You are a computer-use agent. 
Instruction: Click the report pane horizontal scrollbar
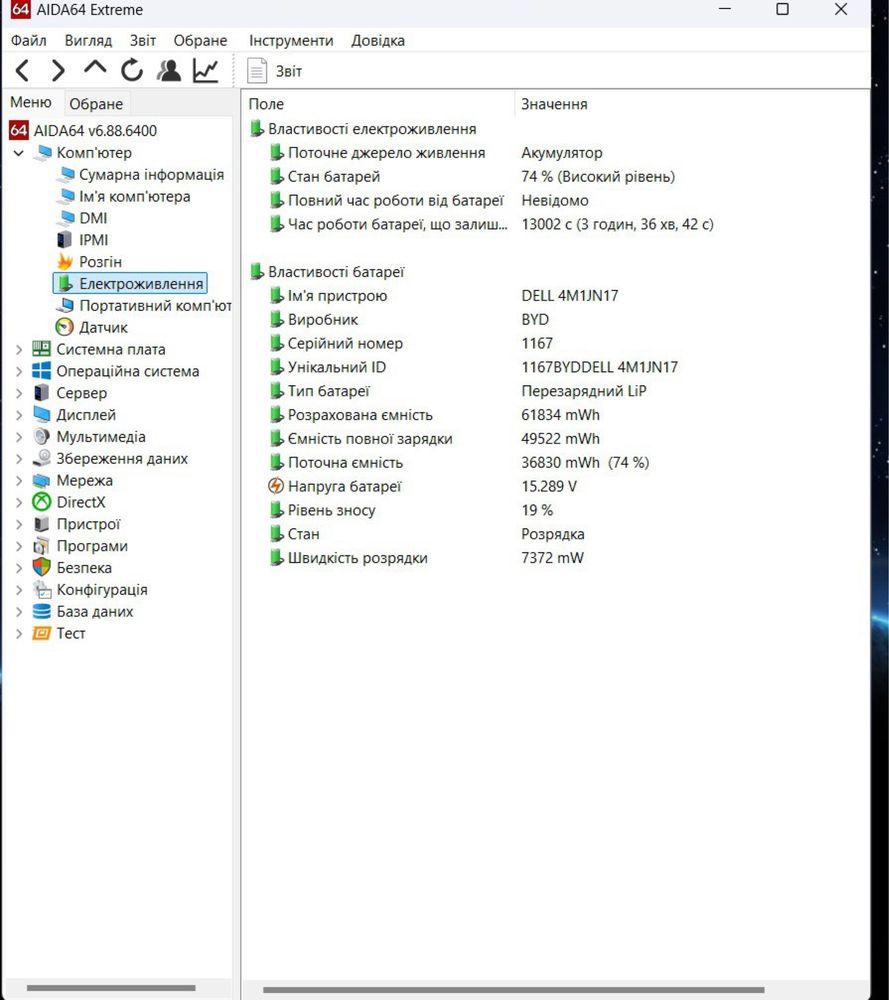pos(513,990)
